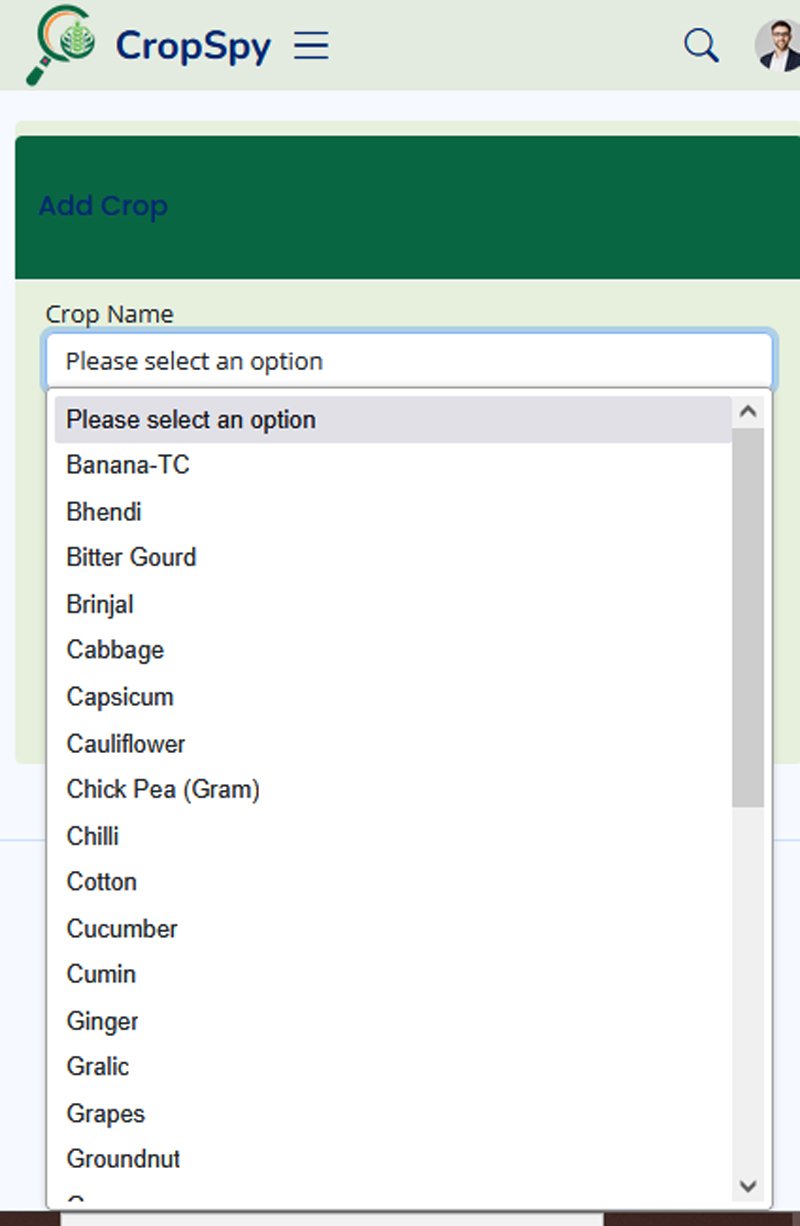The width and height of the screenshot is (800, 1226).
Task: Select 'Please select an option' list entry
Action: click(x=392, y=420)
